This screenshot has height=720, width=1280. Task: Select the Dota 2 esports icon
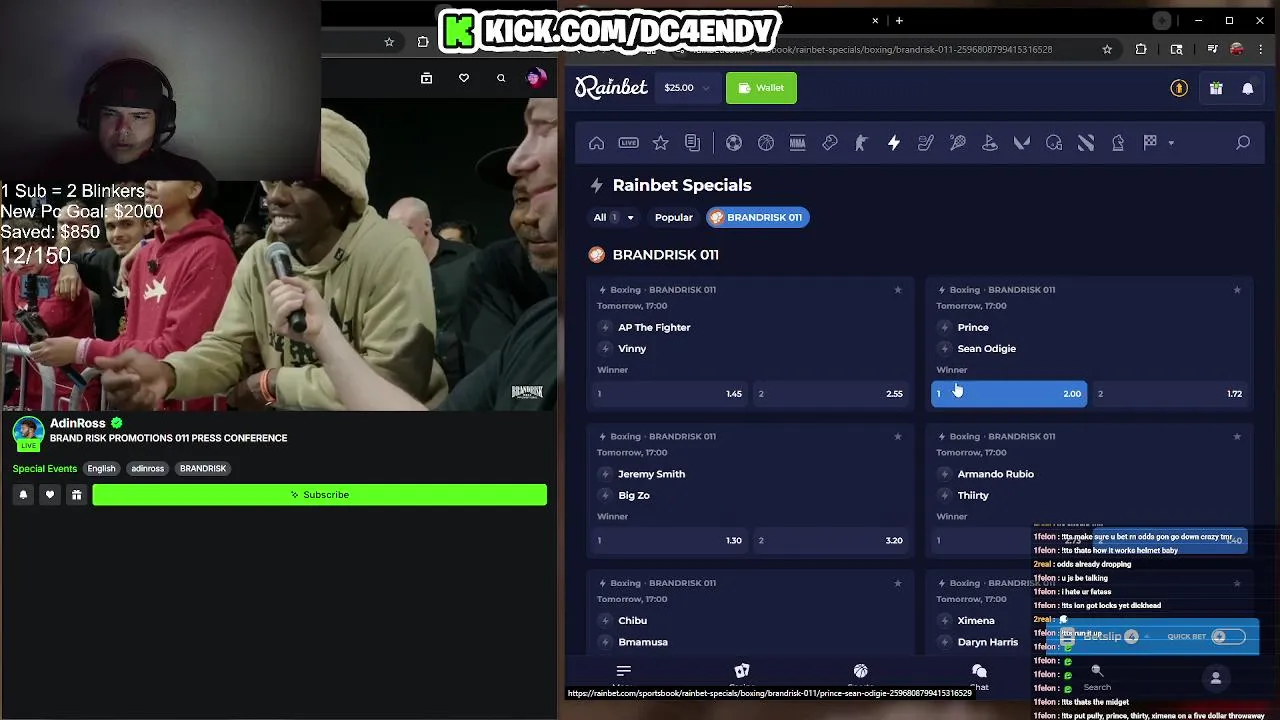click(1086, 143)
